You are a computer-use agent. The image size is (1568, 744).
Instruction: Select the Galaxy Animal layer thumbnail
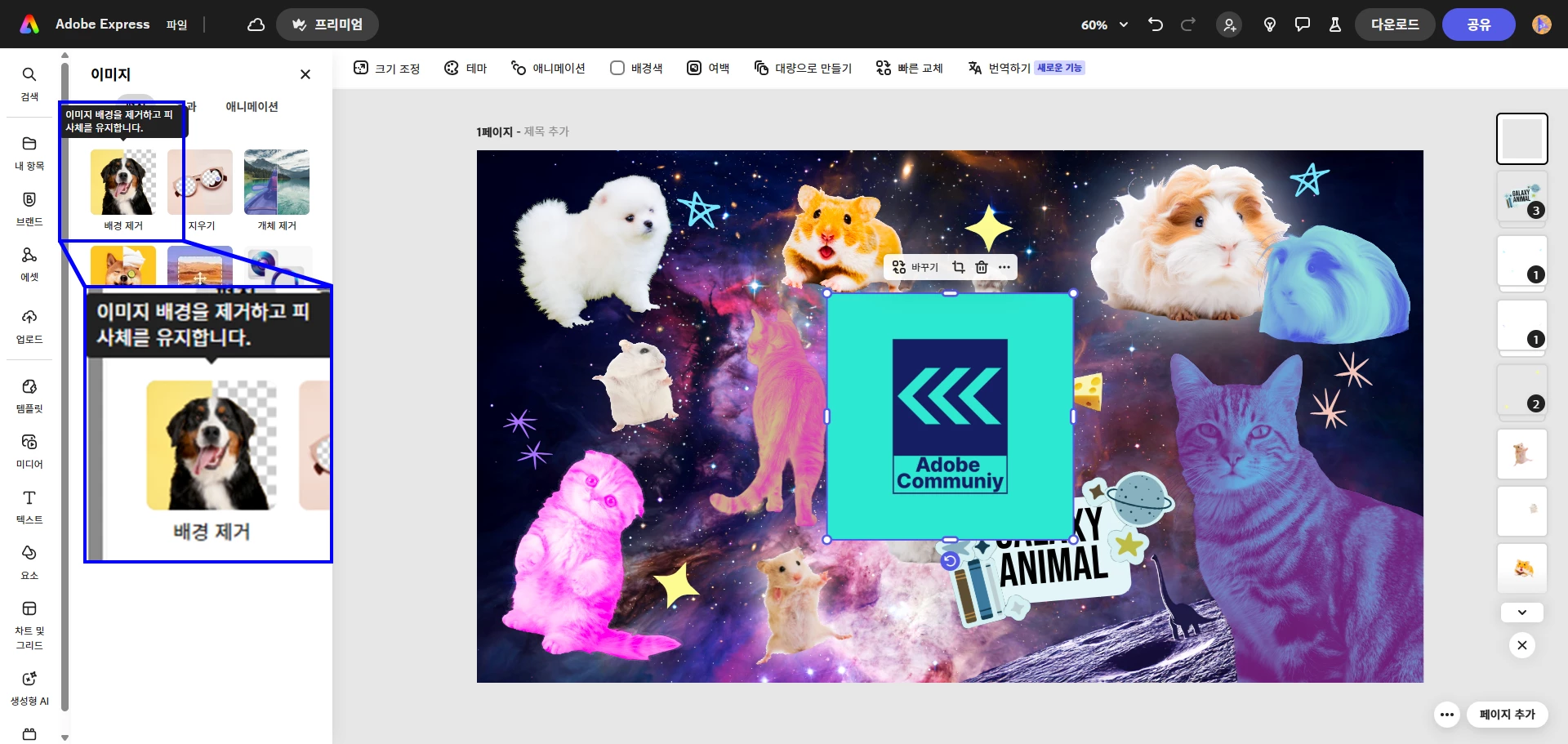tap(1522, 196)
